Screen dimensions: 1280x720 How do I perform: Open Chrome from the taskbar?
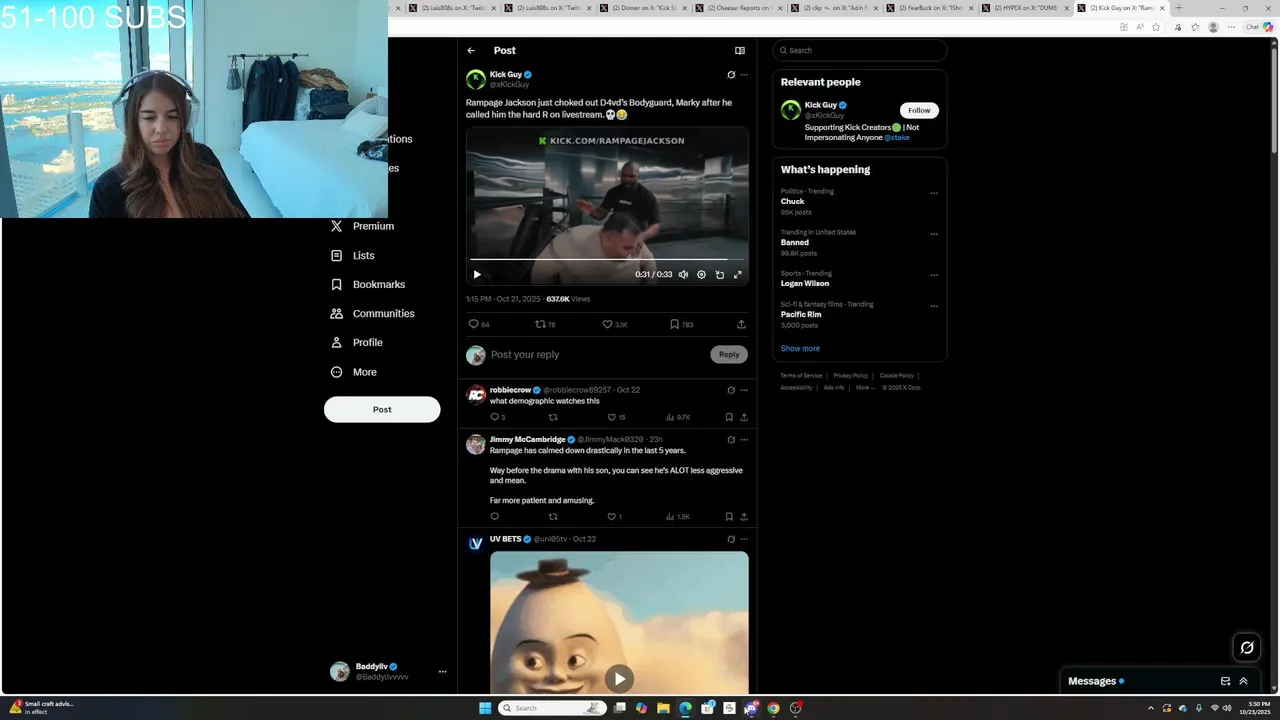773,708
